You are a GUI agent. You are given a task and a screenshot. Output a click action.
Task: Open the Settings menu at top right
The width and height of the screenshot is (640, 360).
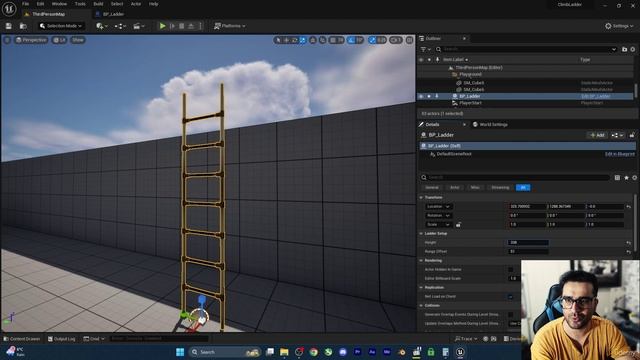pyautogui.click(x=619, y=26)
